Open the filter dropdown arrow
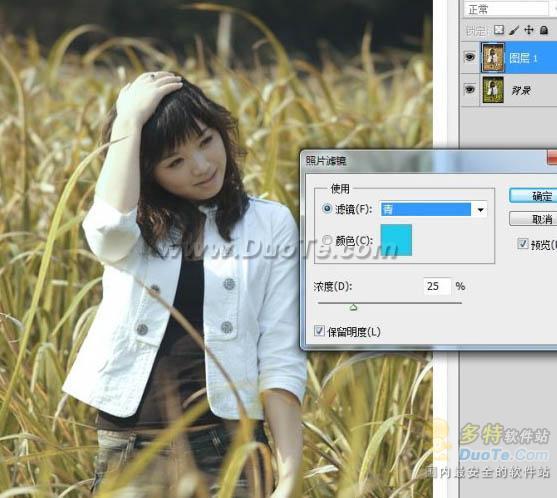Image resolution: width=557 pixels, height=498 pixels. [480, 210]
